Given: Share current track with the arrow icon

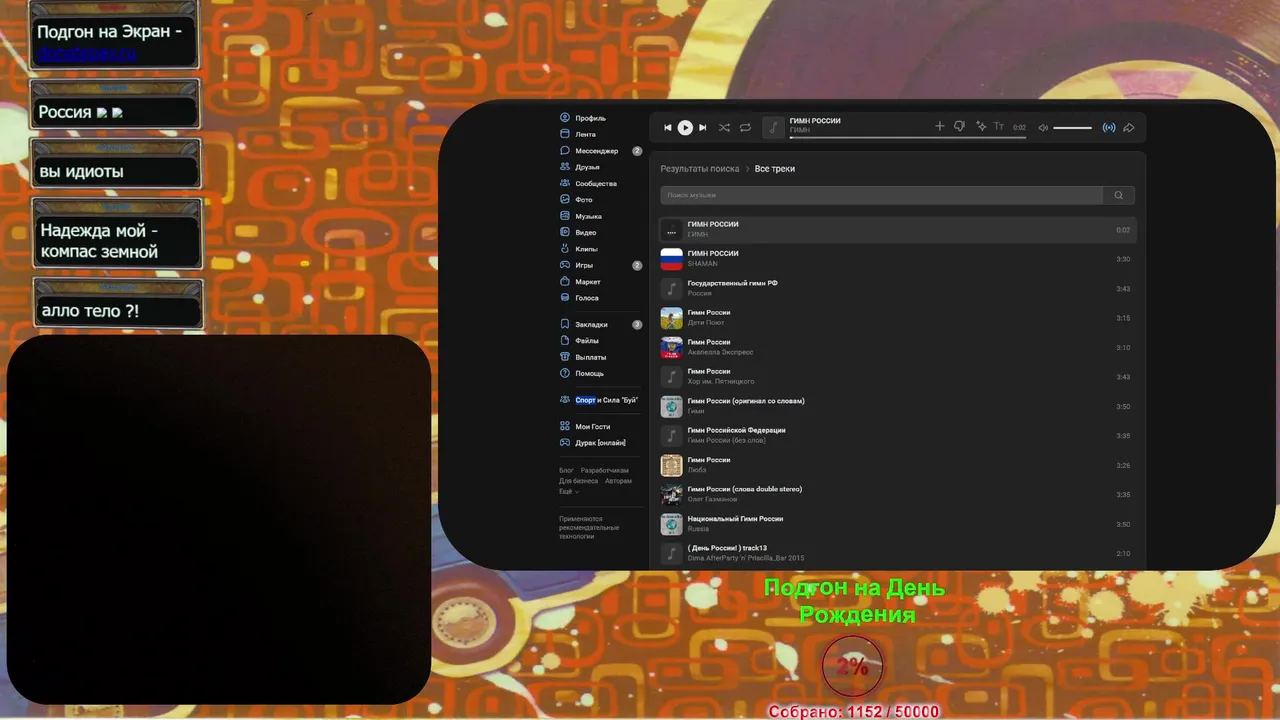Looking at the screenshot, I should tap(1129, 128).
